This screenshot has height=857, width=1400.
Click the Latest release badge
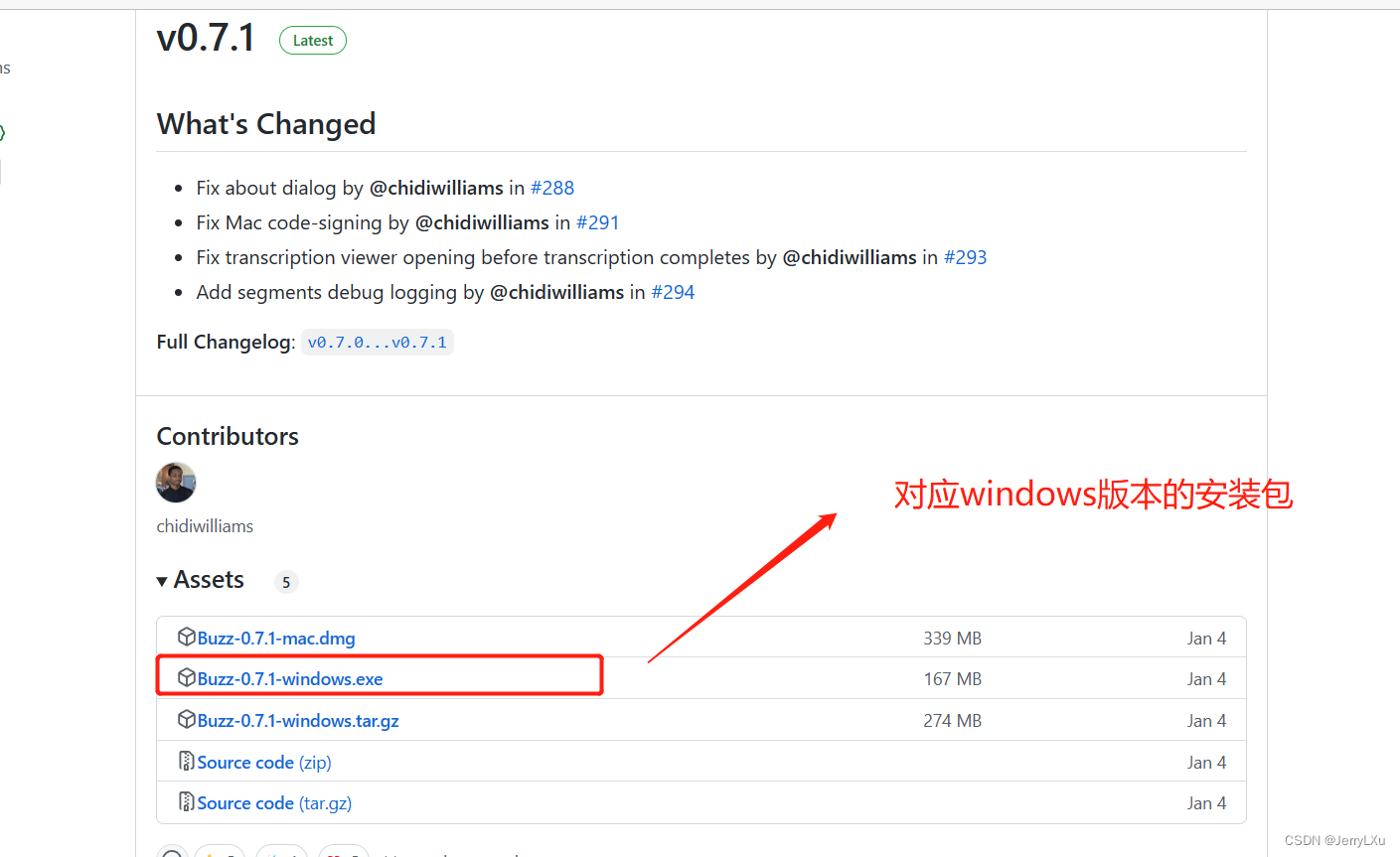click(x=313, y=41)
